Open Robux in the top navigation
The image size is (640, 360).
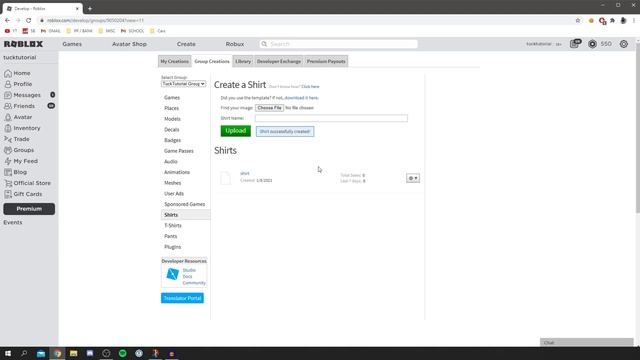tap(235, 44)
